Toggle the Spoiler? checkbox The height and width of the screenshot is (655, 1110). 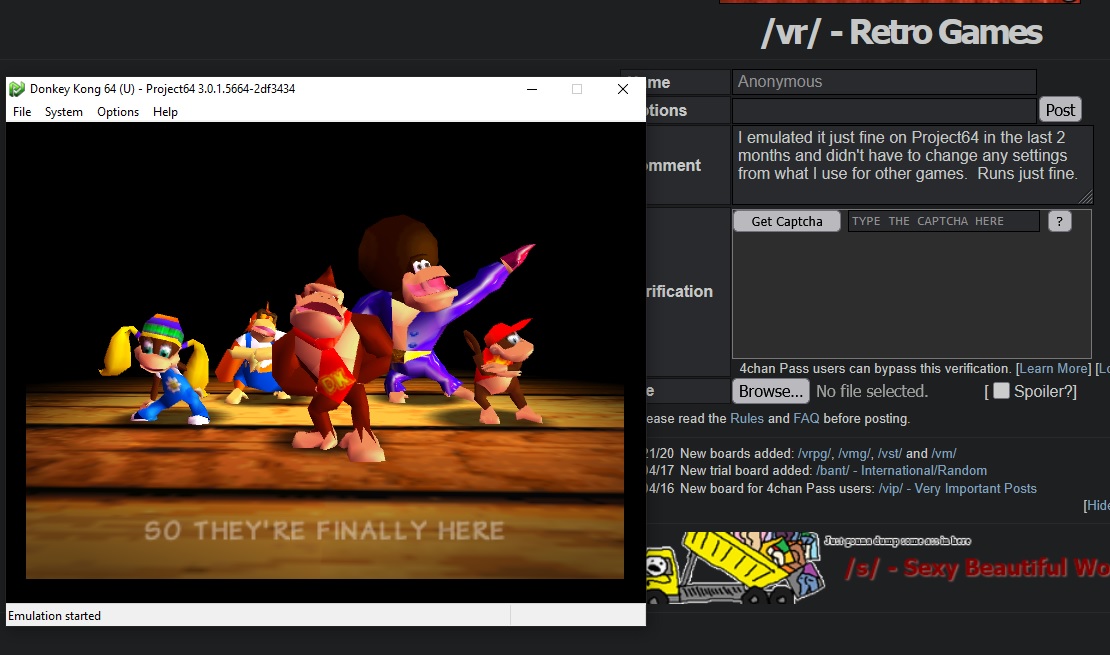pyautogui.click(x=1001, y=390)
